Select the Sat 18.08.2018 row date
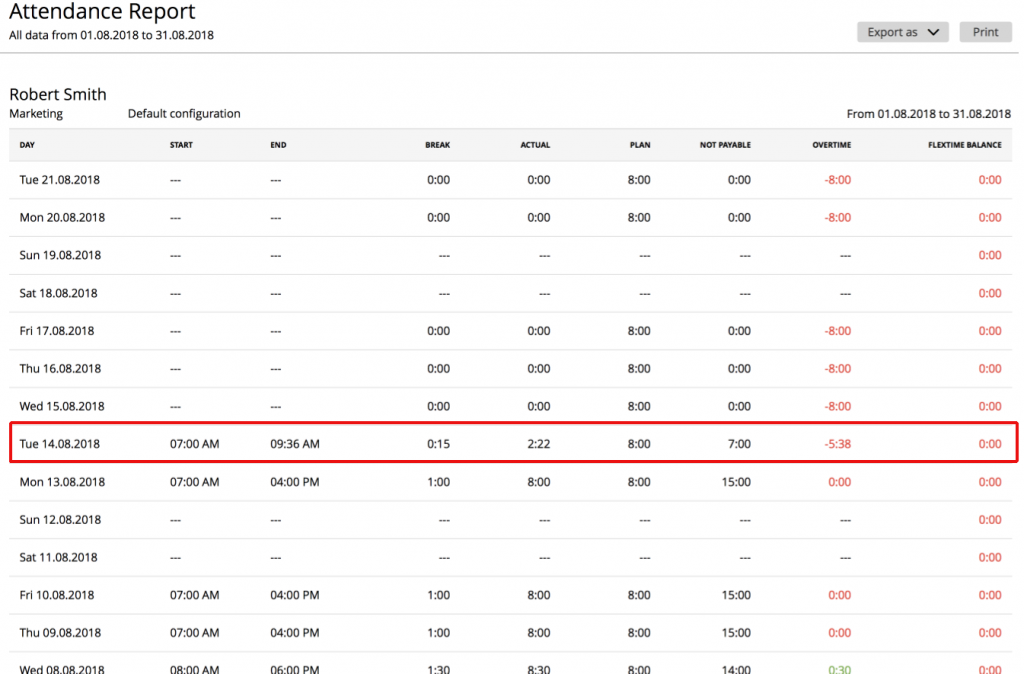Image resolution: width=1024 pixels, height=674 pixels. coord(58,293)
